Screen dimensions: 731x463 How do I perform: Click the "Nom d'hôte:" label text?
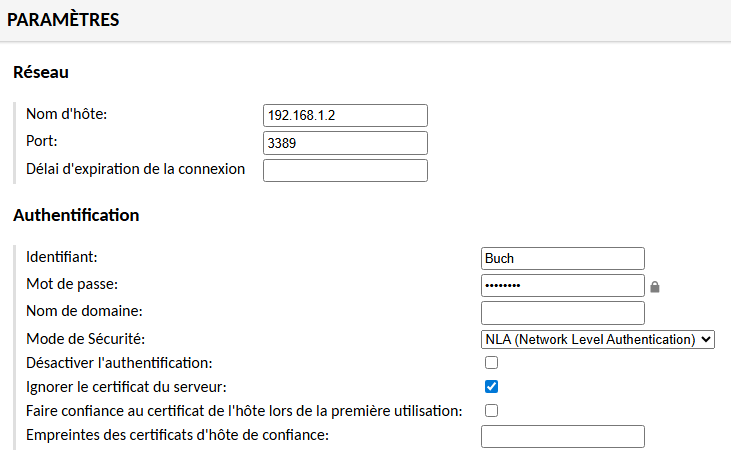click(x=66, y=114)
